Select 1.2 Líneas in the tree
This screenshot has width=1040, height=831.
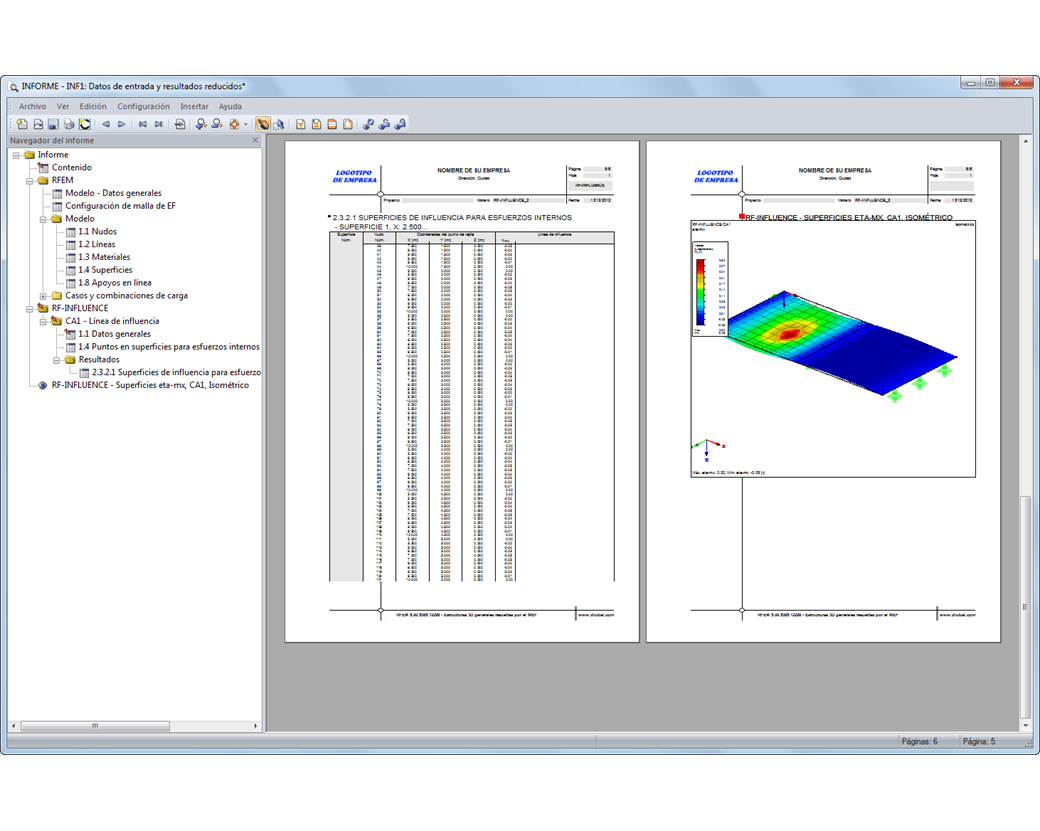click(97, 244)
